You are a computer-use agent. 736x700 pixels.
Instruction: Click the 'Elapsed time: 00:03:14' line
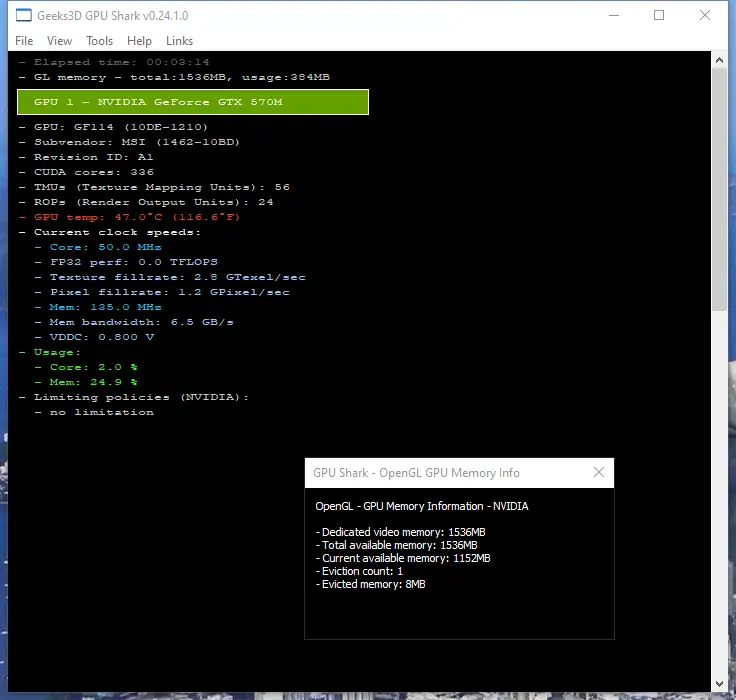pyautogui.click(x=114, y=62)
